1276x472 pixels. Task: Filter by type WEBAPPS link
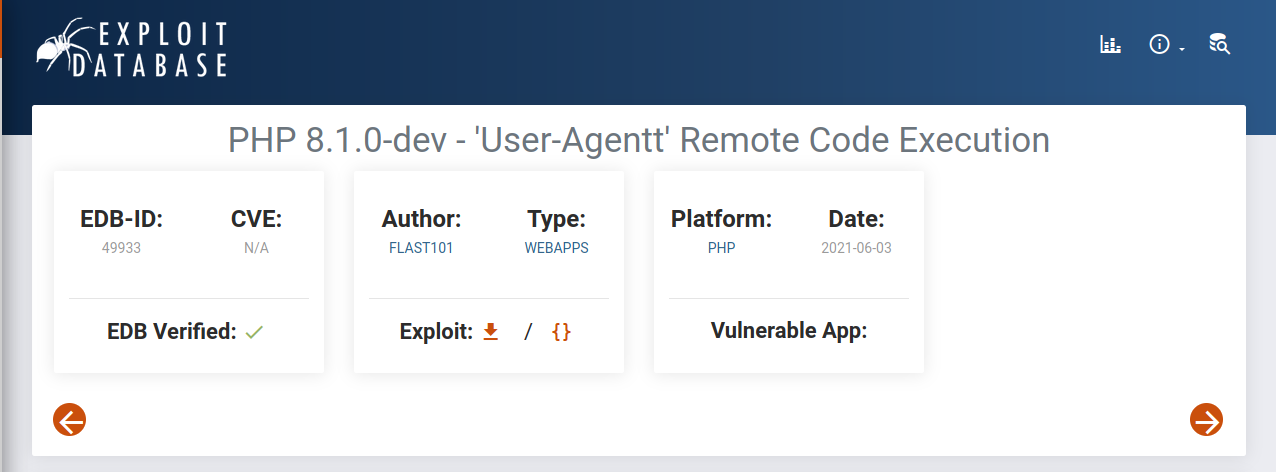point(556,248)
